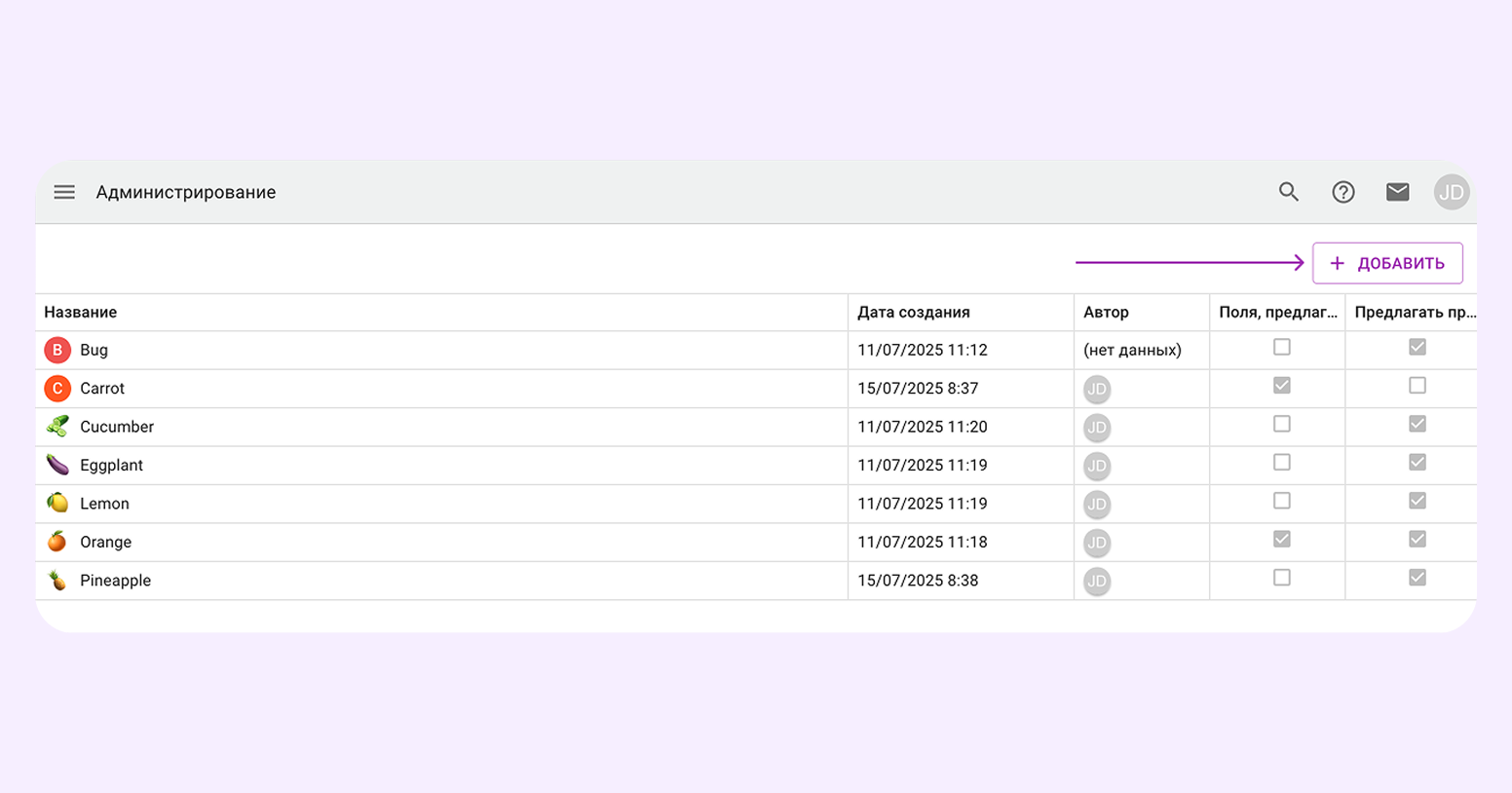Sort by Название column header
The image size is (1512, 793).
(x=81, y=313)
